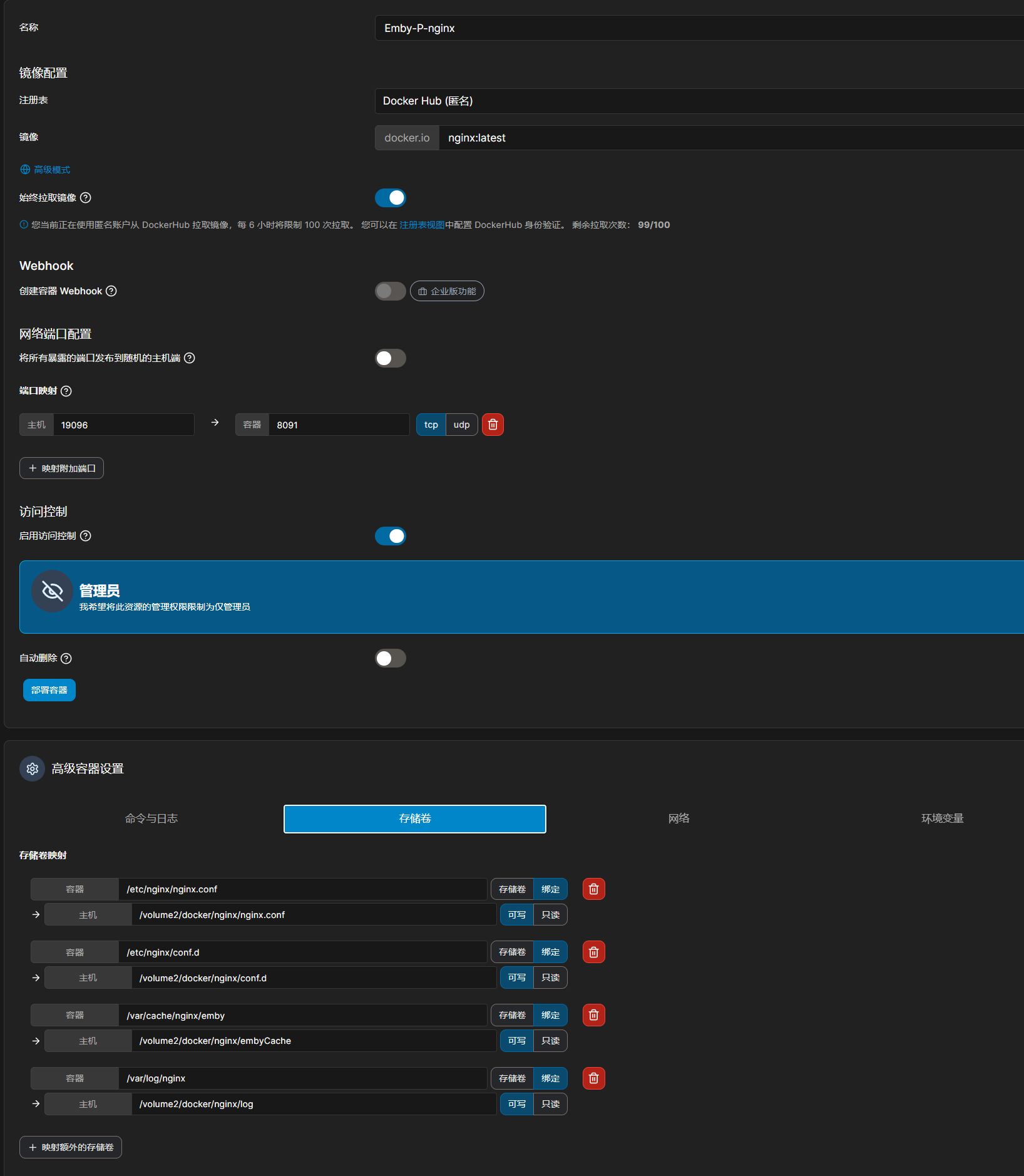
Task: Select udp protocol for port mapping
Action: [x=462, y=425]
